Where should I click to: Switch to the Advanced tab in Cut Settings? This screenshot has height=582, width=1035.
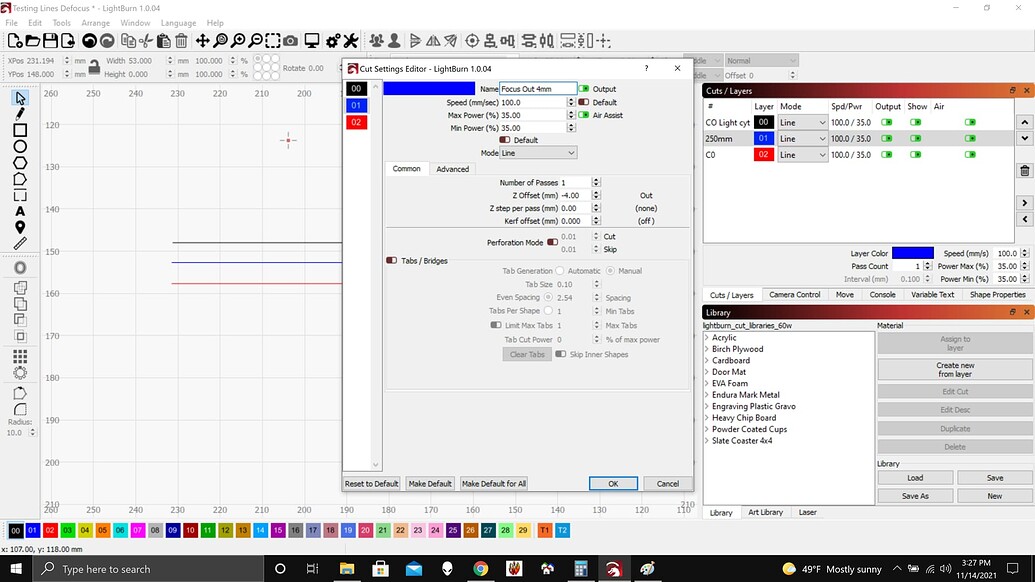click(452, 169)
